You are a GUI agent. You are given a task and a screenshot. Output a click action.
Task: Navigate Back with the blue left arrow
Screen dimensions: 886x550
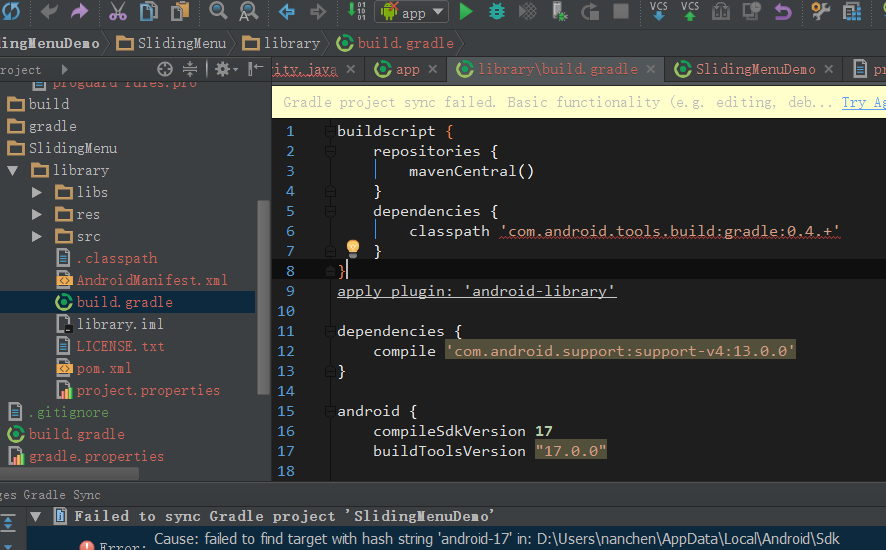click(287, 11)
